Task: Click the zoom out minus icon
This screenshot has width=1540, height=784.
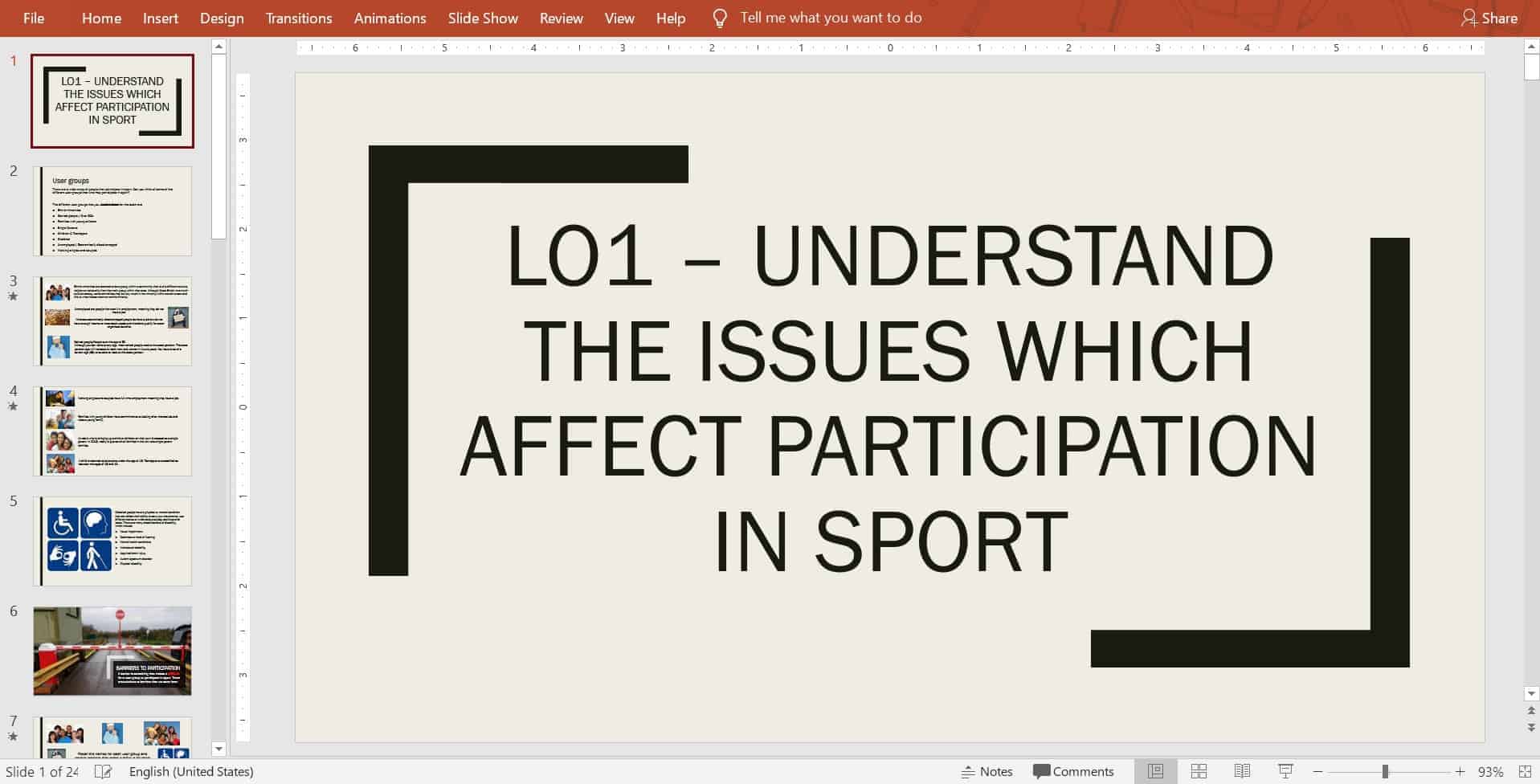Action: click(1317, 771)
